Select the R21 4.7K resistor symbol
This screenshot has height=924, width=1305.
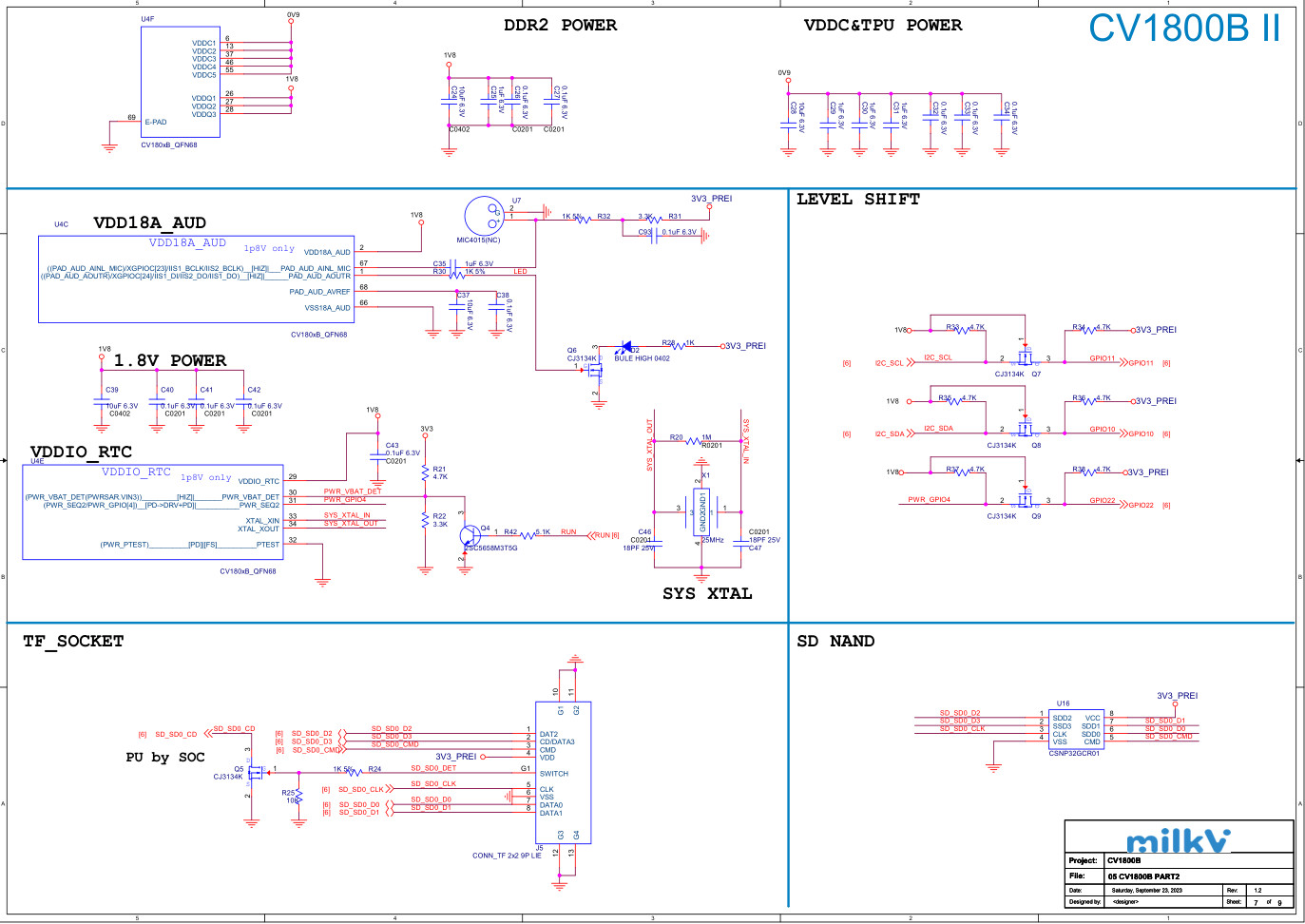[425, 472]
